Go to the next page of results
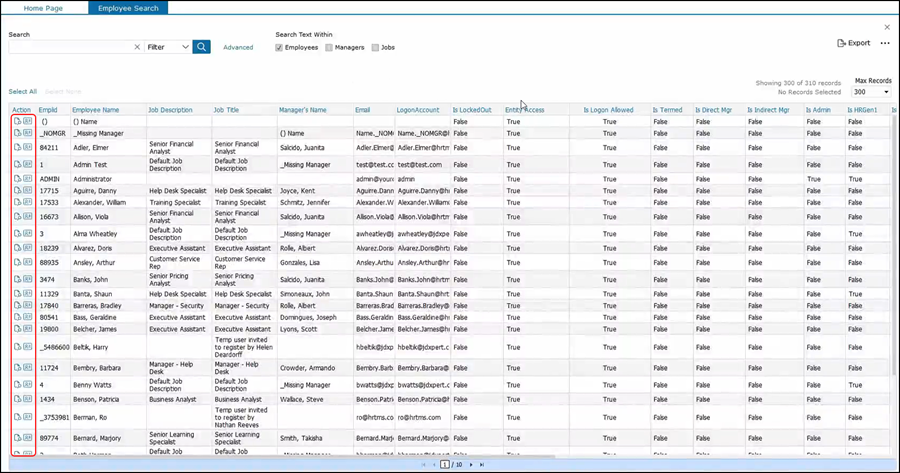This screenshot has width=900, height=473. pos(470,465)
